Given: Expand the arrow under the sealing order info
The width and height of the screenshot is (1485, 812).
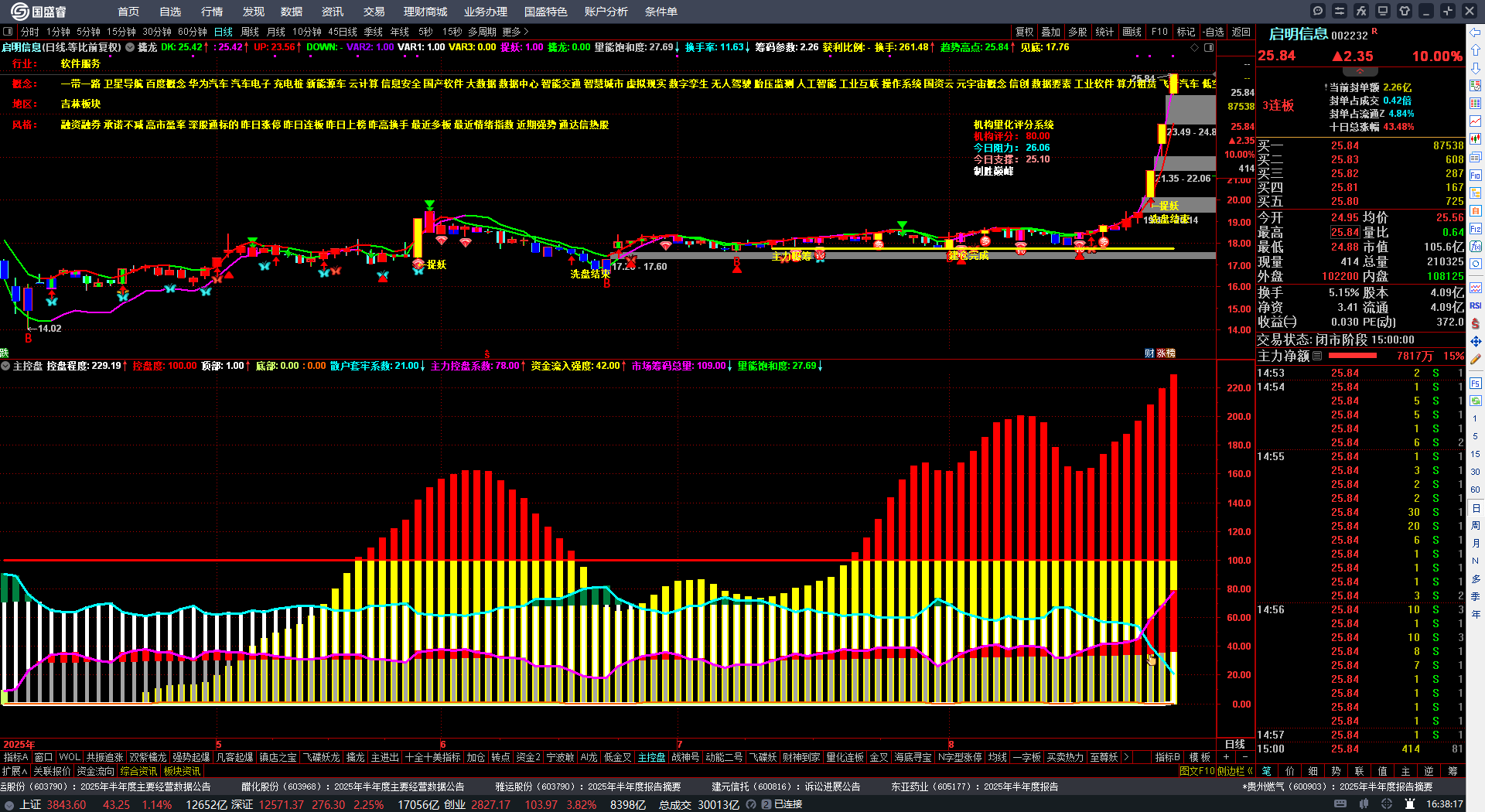Looking at the screenshot, I should tap(1360, 71).
